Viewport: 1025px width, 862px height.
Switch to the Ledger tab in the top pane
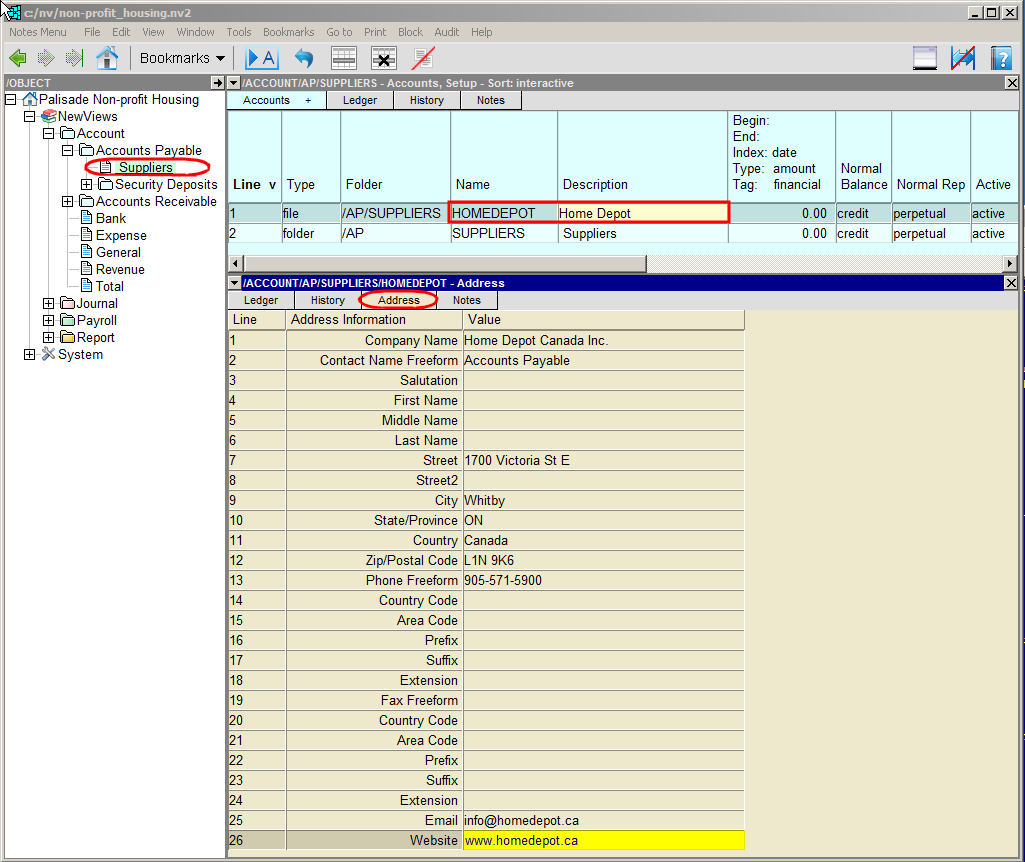pyautogui.click(x=360, y=100)
